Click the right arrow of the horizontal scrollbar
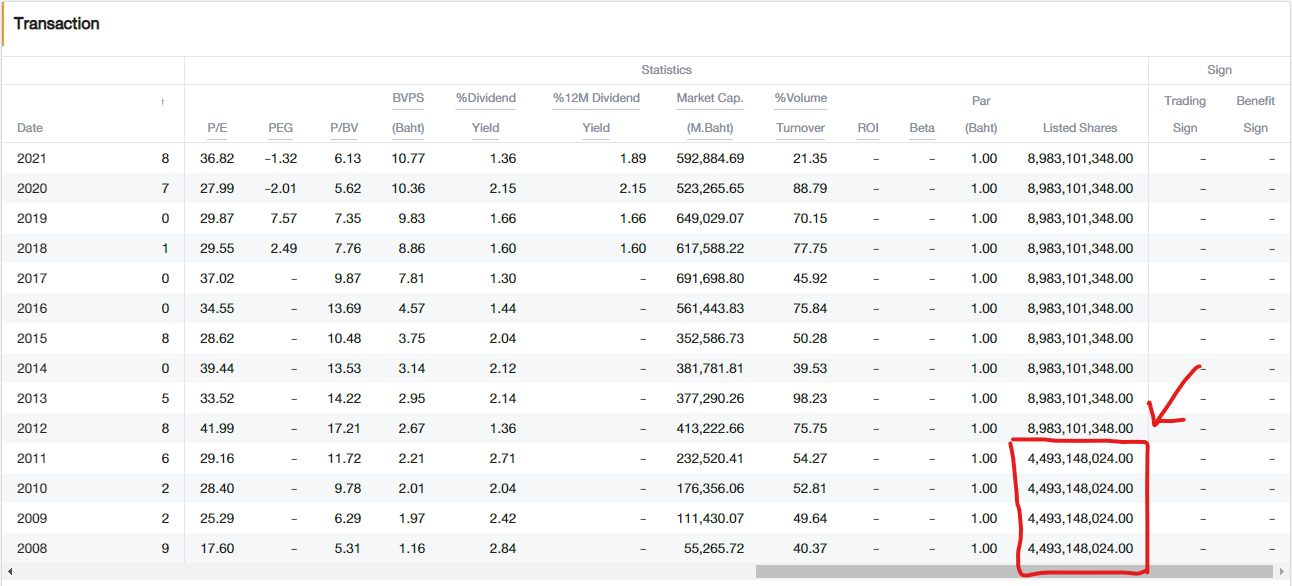Viewport: 1292px width, 586px height. [x=1282, y=571]
